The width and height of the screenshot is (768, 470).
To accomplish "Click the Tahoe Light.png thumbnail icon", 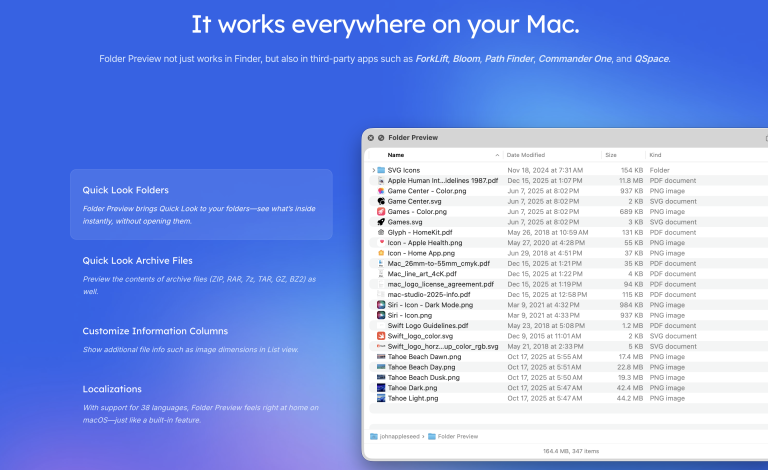I will (x=381, y=398).
